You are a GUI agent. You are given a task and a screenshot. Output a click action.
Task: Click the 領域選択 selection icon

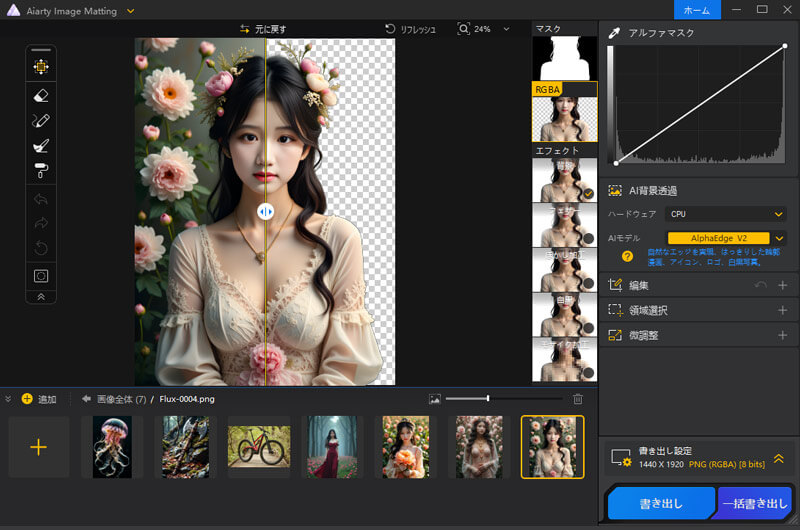point(615,310)
